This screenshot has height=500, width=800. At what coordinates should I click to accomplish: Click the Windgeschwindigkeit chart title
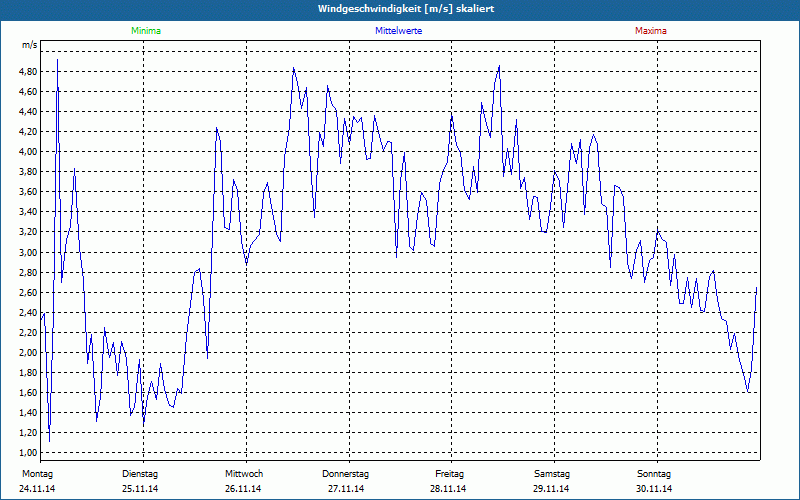click(406, 9)
